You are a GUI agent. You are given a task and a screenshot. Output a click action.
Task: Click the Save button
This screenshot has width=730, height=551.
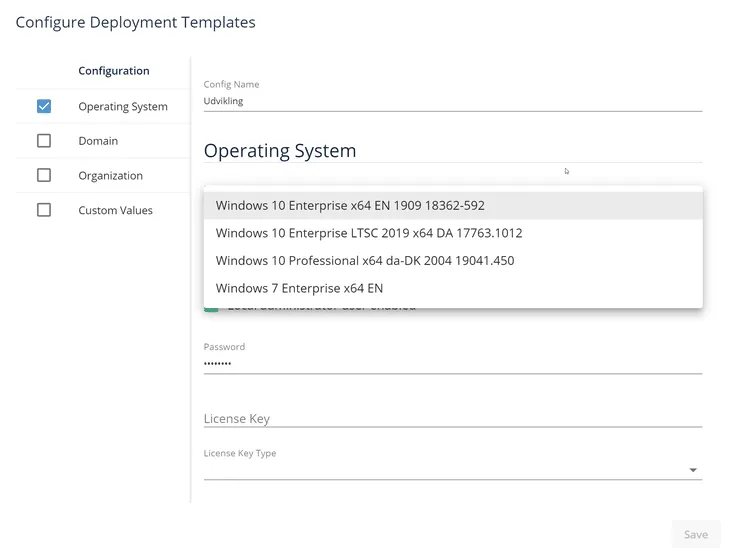[696, 534]
